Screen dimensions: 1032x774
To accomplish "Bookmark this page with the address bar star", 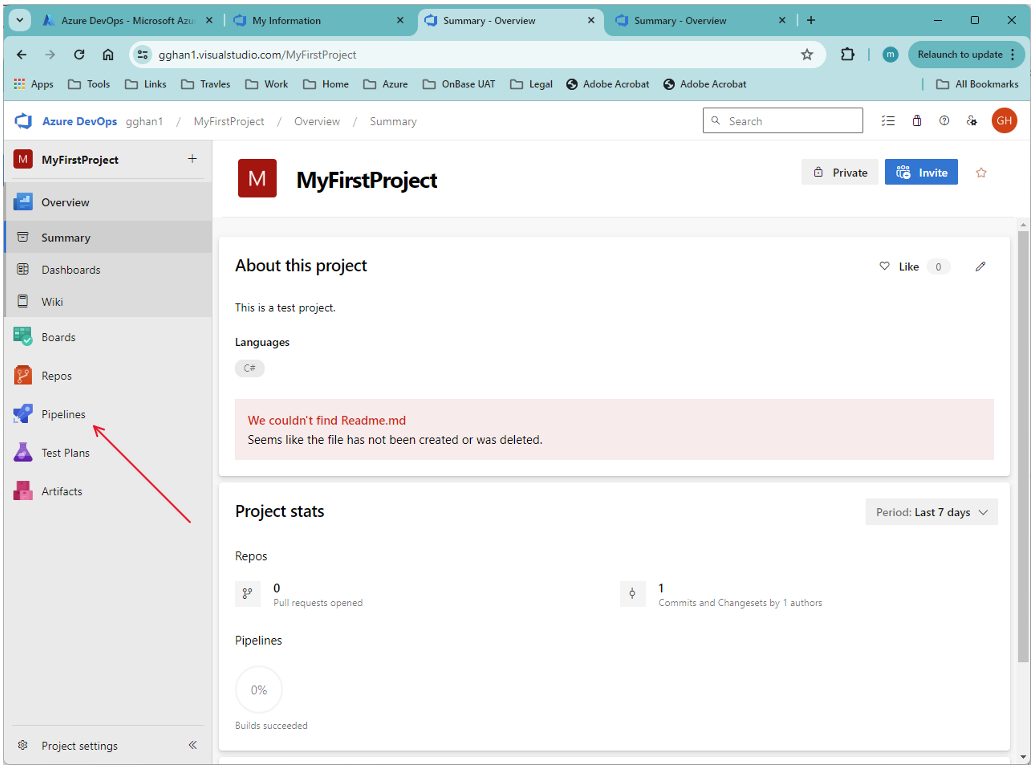I will pyautogui.click(x=806, y=55).
